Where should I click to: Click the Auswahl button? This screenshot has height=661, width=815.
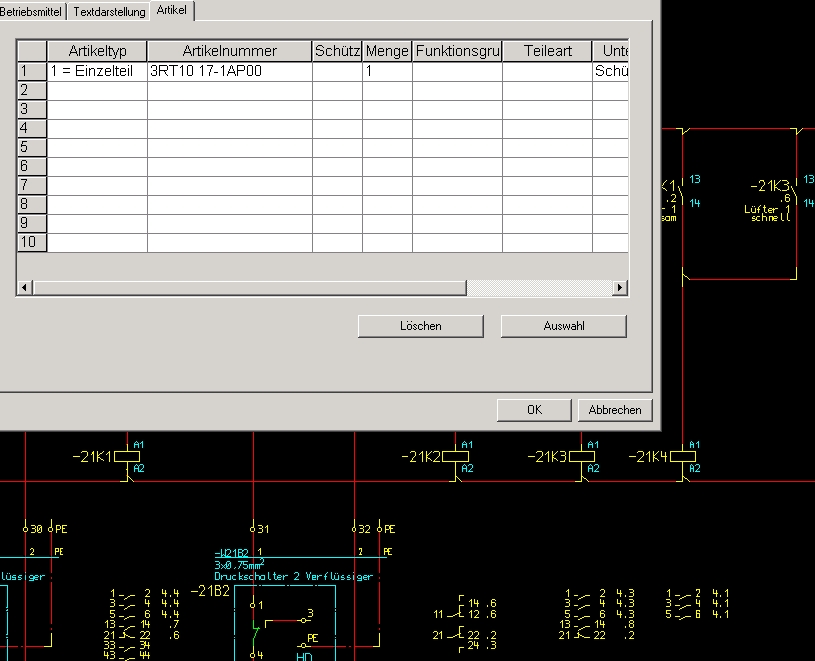click(x=563, y=326)
